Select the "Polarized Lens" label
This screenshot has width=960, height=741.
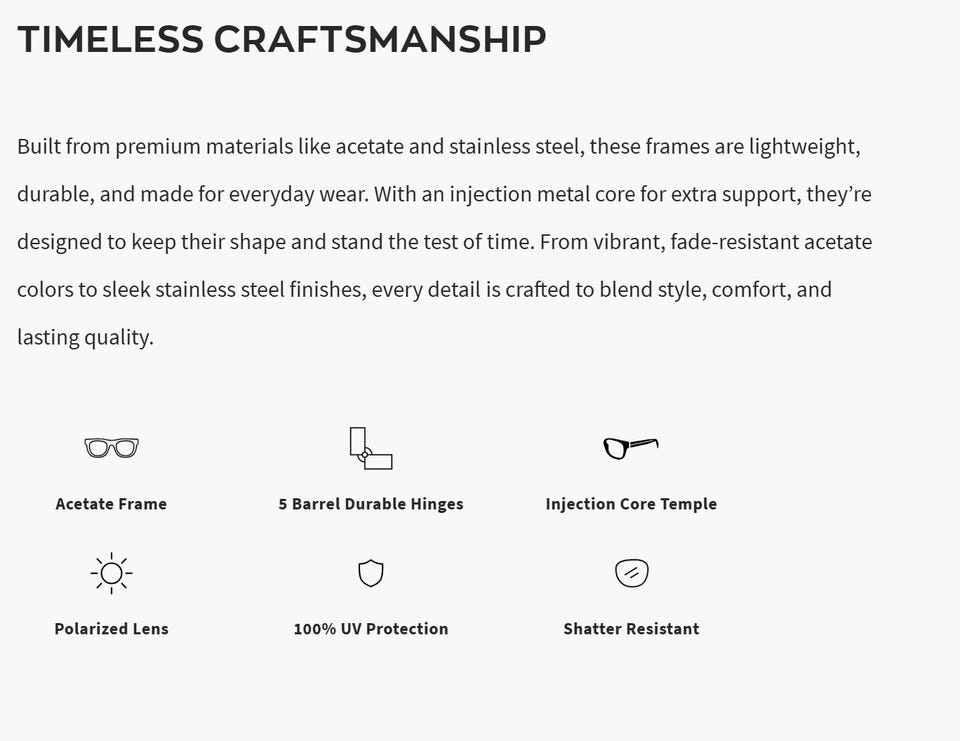[111, 629]
